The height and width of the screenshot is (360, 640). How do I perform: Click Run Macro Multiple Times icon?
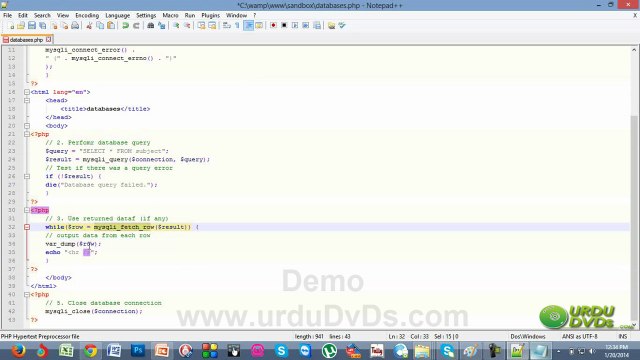click(306, 26)
